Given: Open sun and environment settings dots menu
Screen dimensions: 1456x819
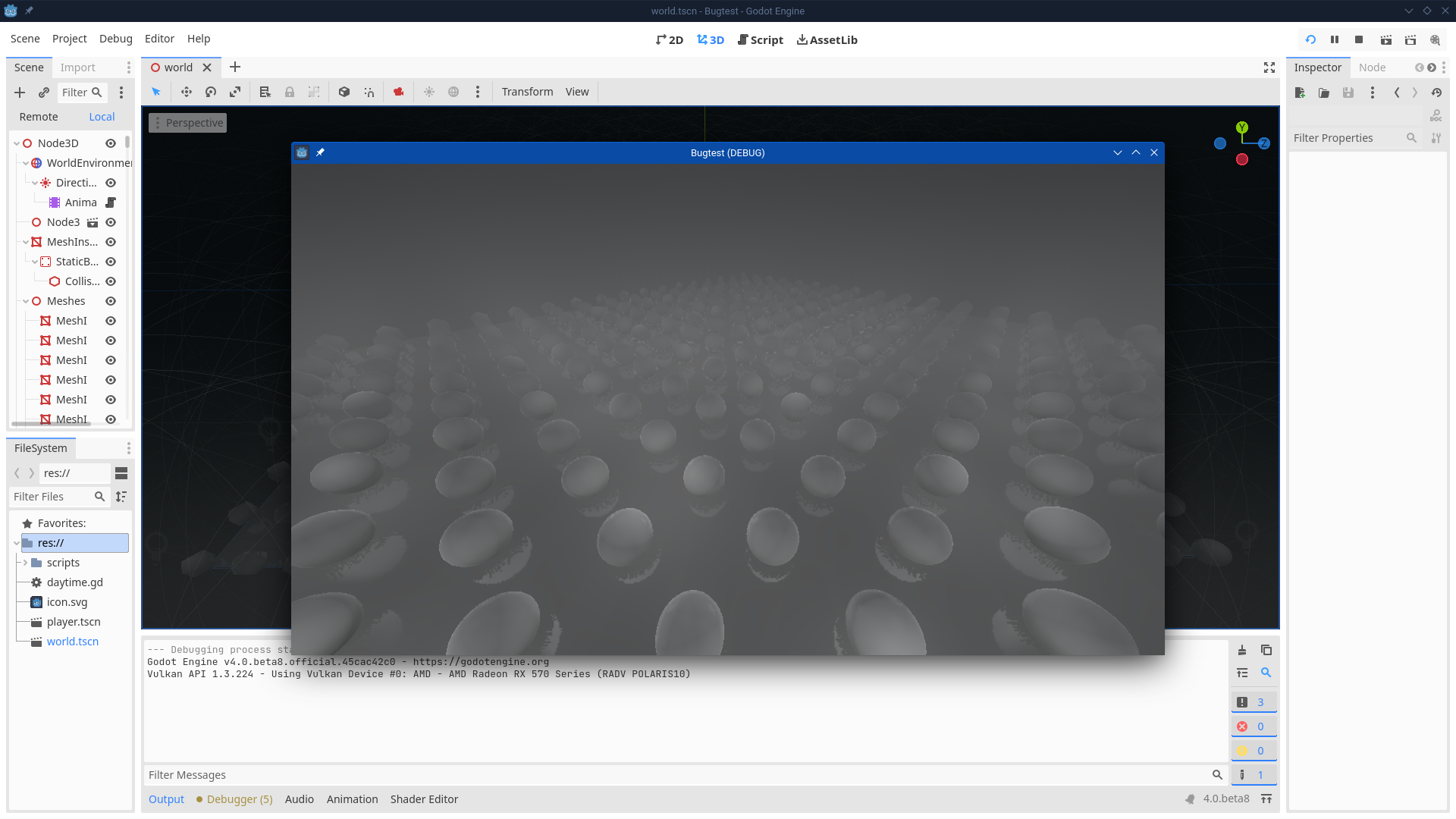Looking at the screenshot, I should point(478,92).
